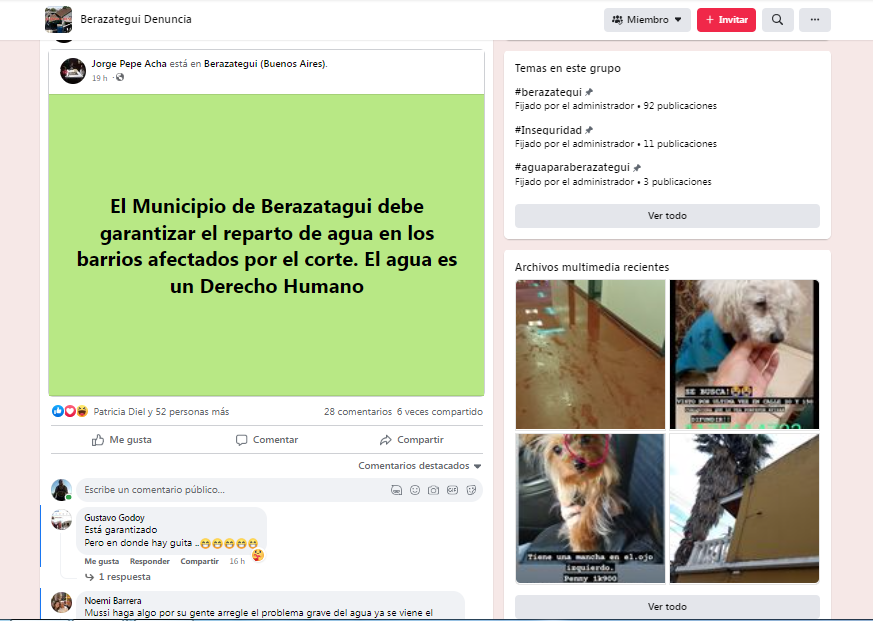Like the post with Me gusta
Image resolution: width=873 pixels, height=621 pixels.
coord(122,440)
